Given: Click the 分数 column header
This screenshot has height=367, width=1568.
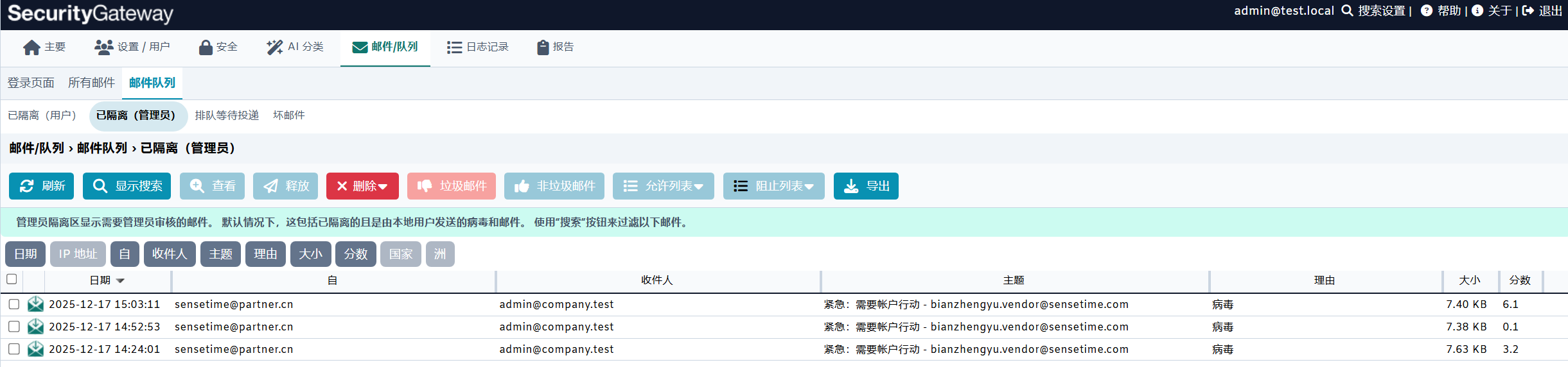Looking at the screenshot, I should pyautogui.click(x=1520, y=280).
